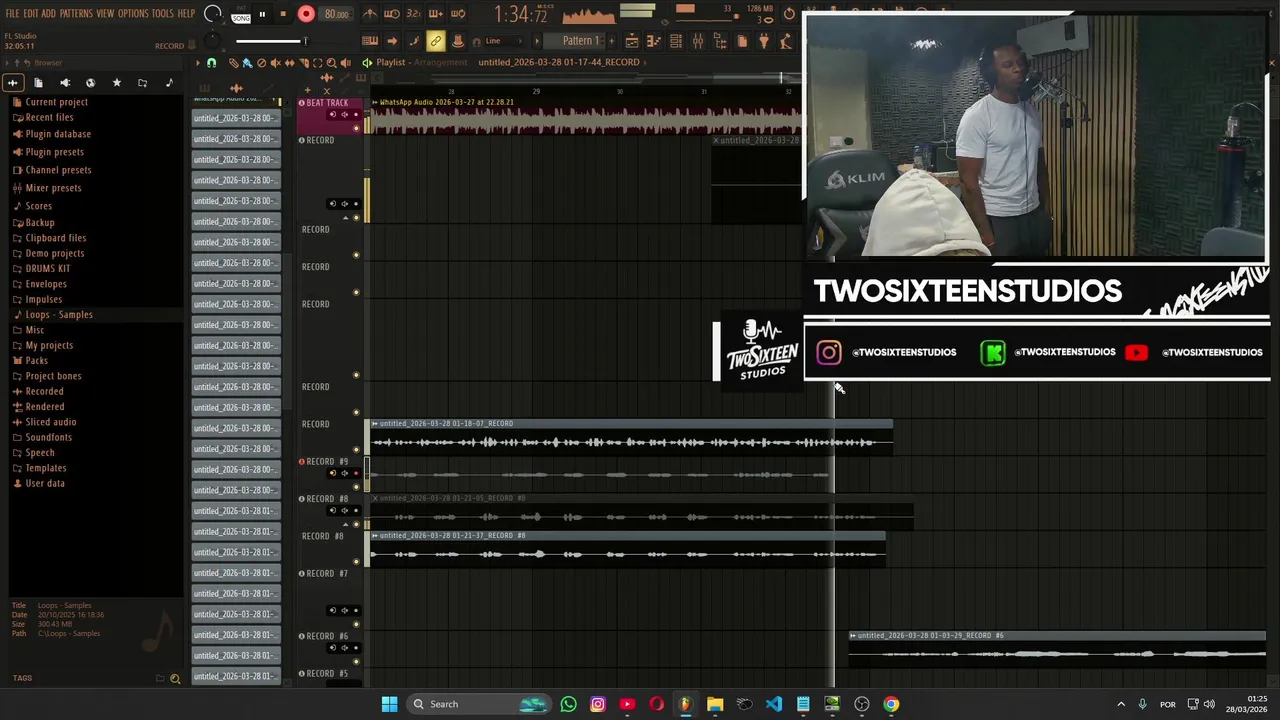
Task: Open browser web globe tab icon
Action: click(x=90, y=83)
